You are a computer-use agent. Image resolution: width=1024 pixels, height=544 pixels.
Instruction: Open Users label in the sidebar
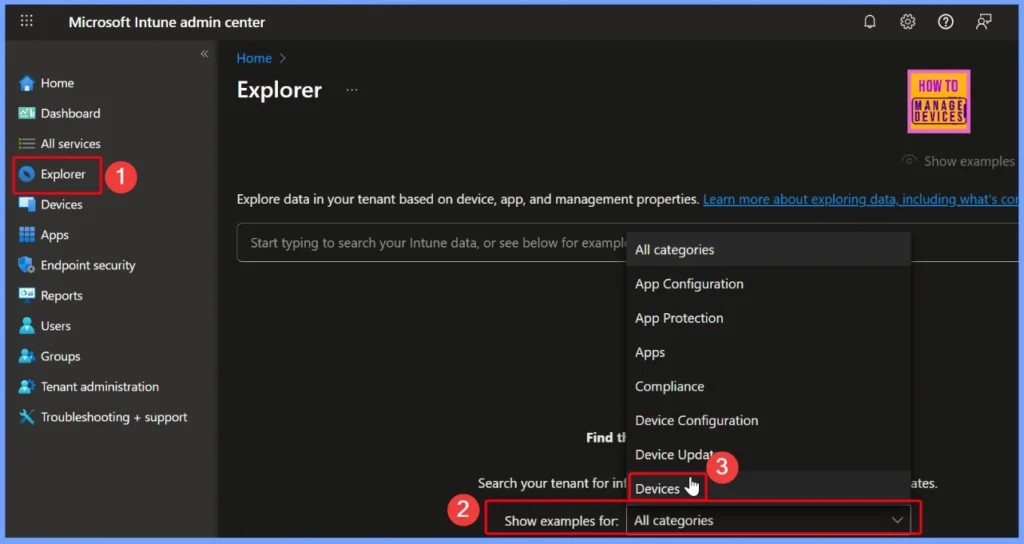point(56,326)
